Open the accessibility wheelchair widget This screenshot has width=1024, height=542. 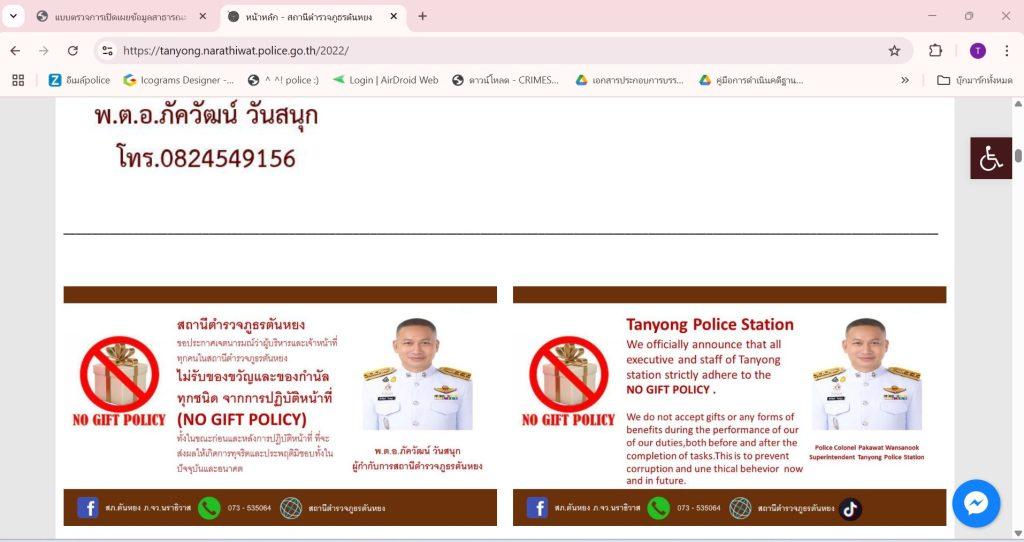pyautogui.click(x=991, y=158)
